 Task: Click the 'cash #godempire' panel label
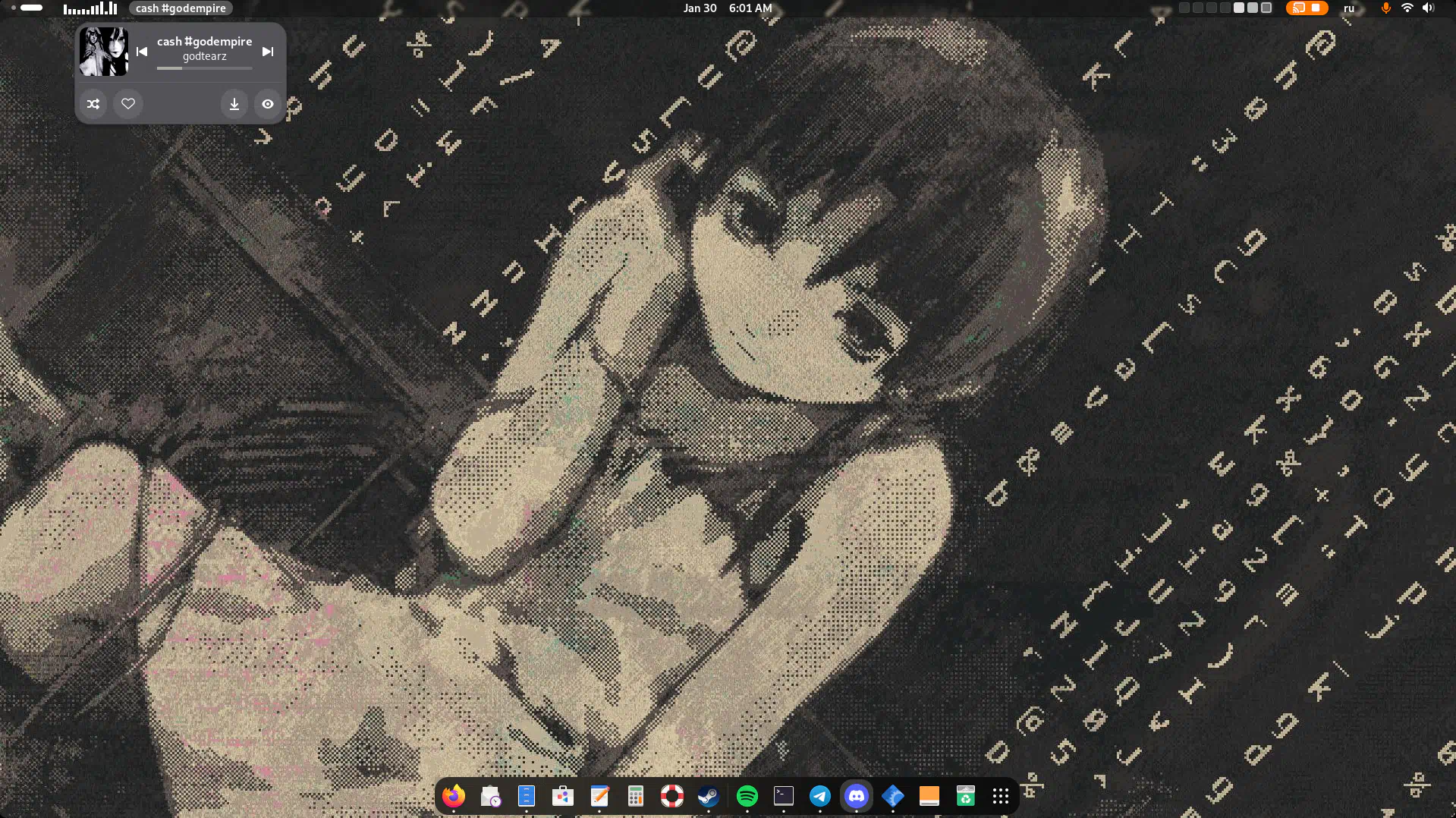tap(181, 8)
